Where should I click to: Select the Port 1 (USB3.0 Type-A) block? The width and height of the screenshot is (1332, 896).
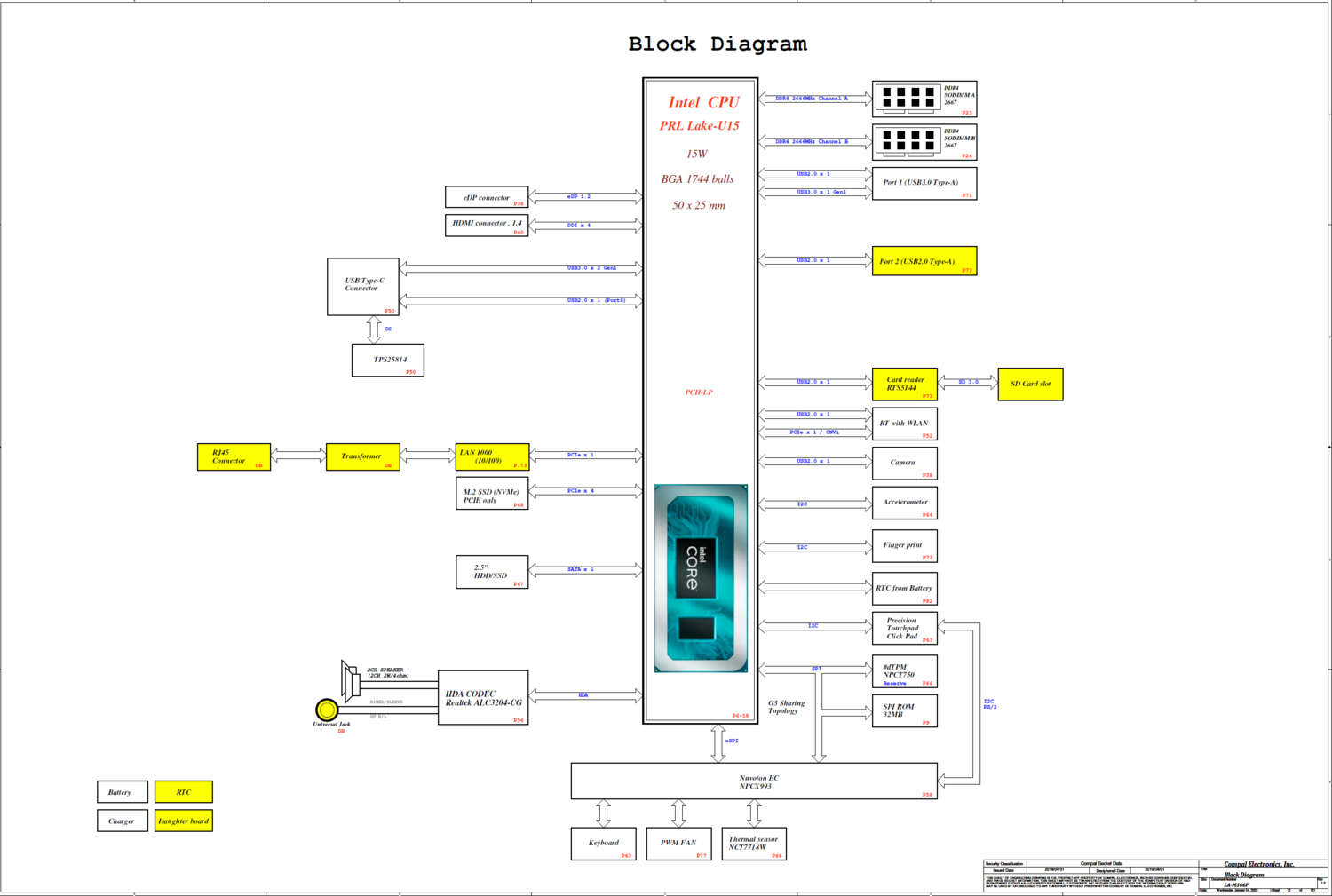coord(924,183)
